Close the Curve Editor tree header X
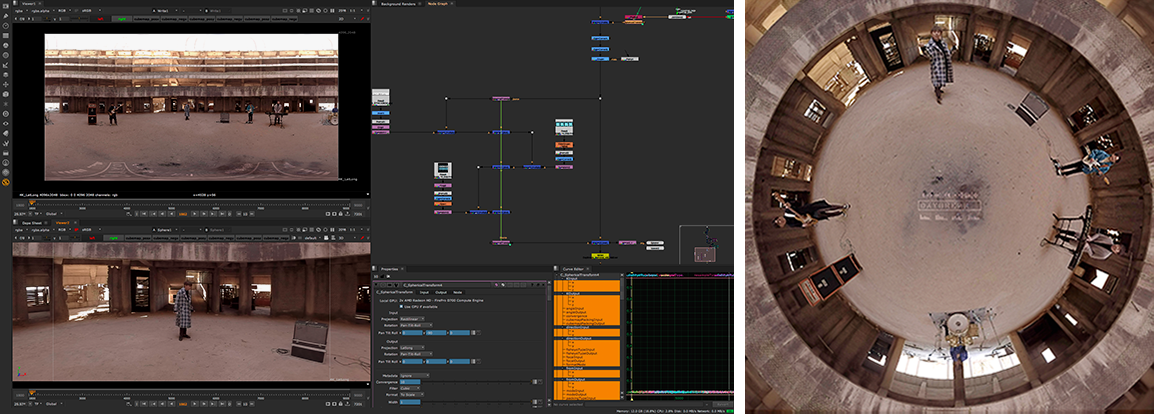The image size is (1154, 414). (x=622, y=275)
